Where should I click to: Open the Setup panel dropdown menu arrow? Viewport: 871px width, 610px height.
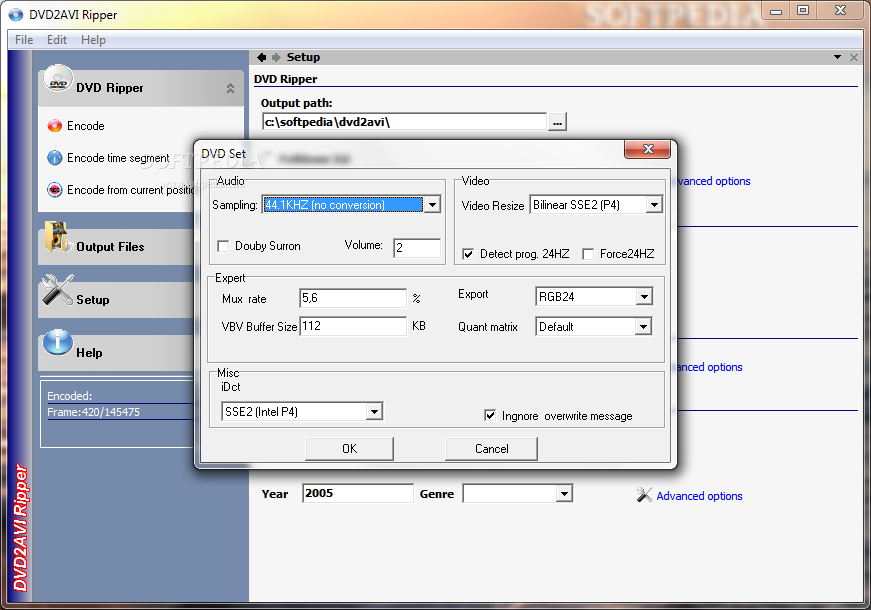[x=837, y=57]
